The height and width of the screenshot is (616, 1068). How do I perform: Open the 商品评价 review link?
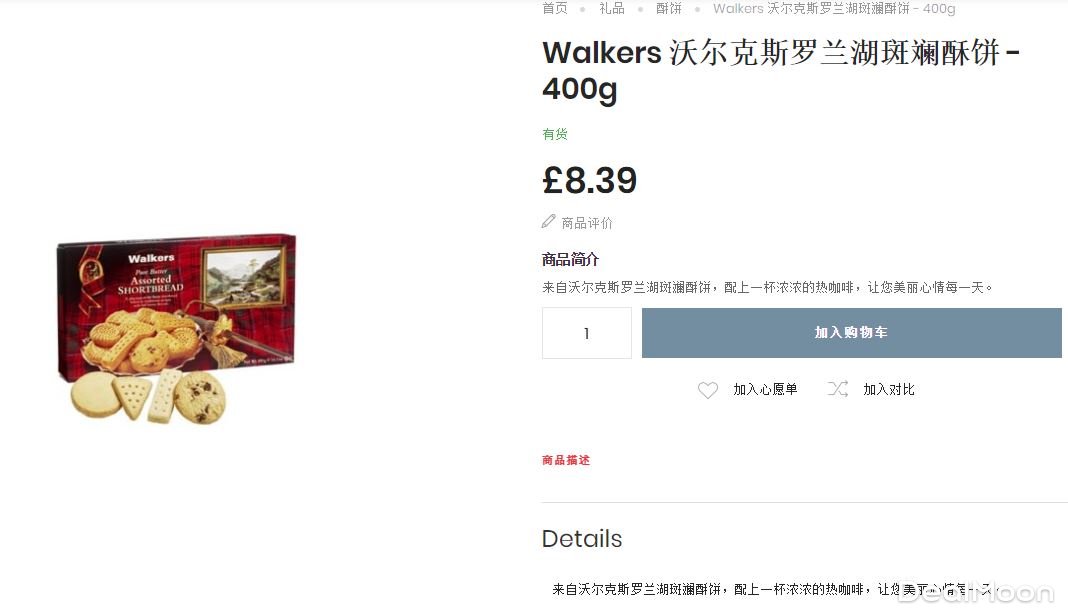tap(586, 223)
